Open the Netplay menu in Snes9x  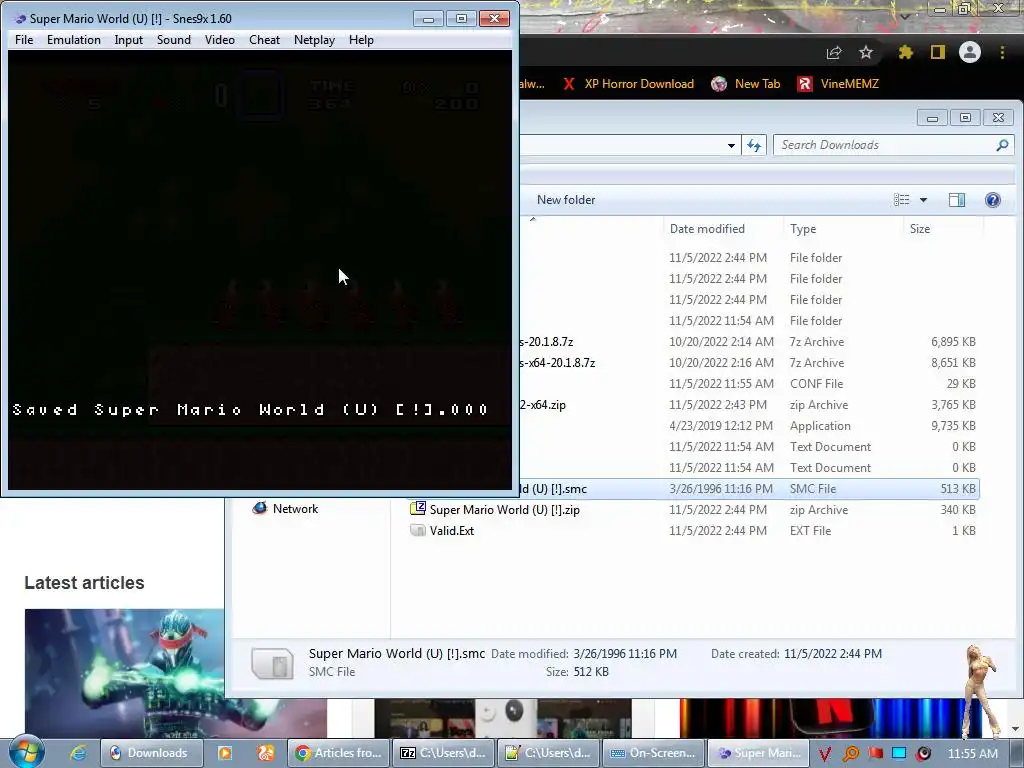314,40
